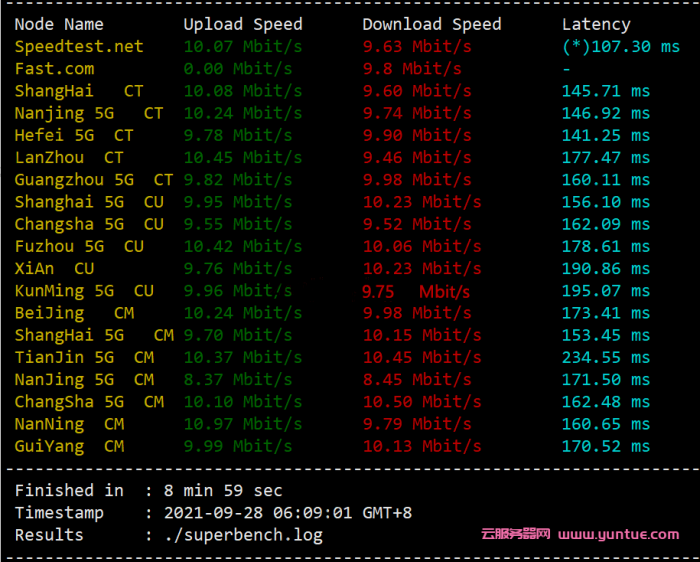This screenshot has height=562, width=700.
Task: Click TianJin 5G's 234.55 ms latency
Action: (606, 357)
